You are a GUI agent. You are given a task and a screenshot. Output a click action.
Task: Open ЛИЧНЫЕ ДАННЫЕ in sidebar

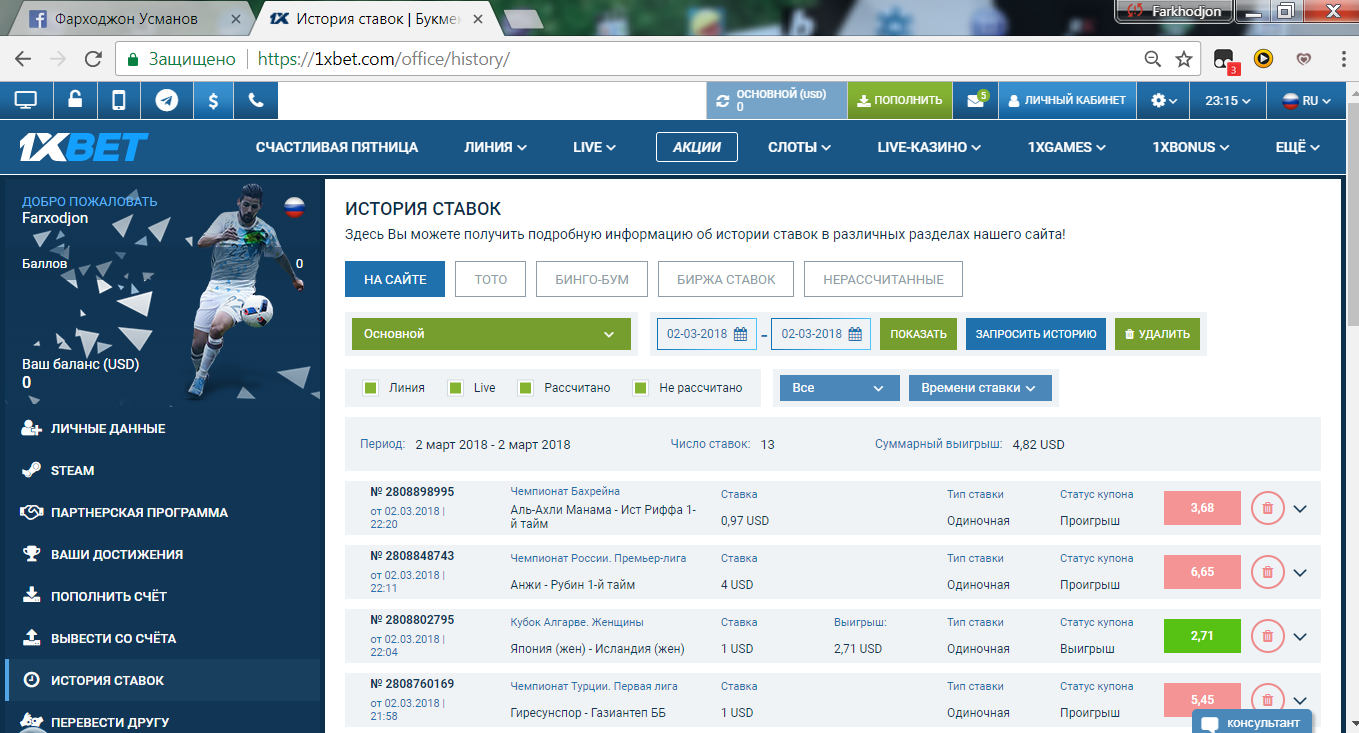pyautogui.click(x=108, y=428)
